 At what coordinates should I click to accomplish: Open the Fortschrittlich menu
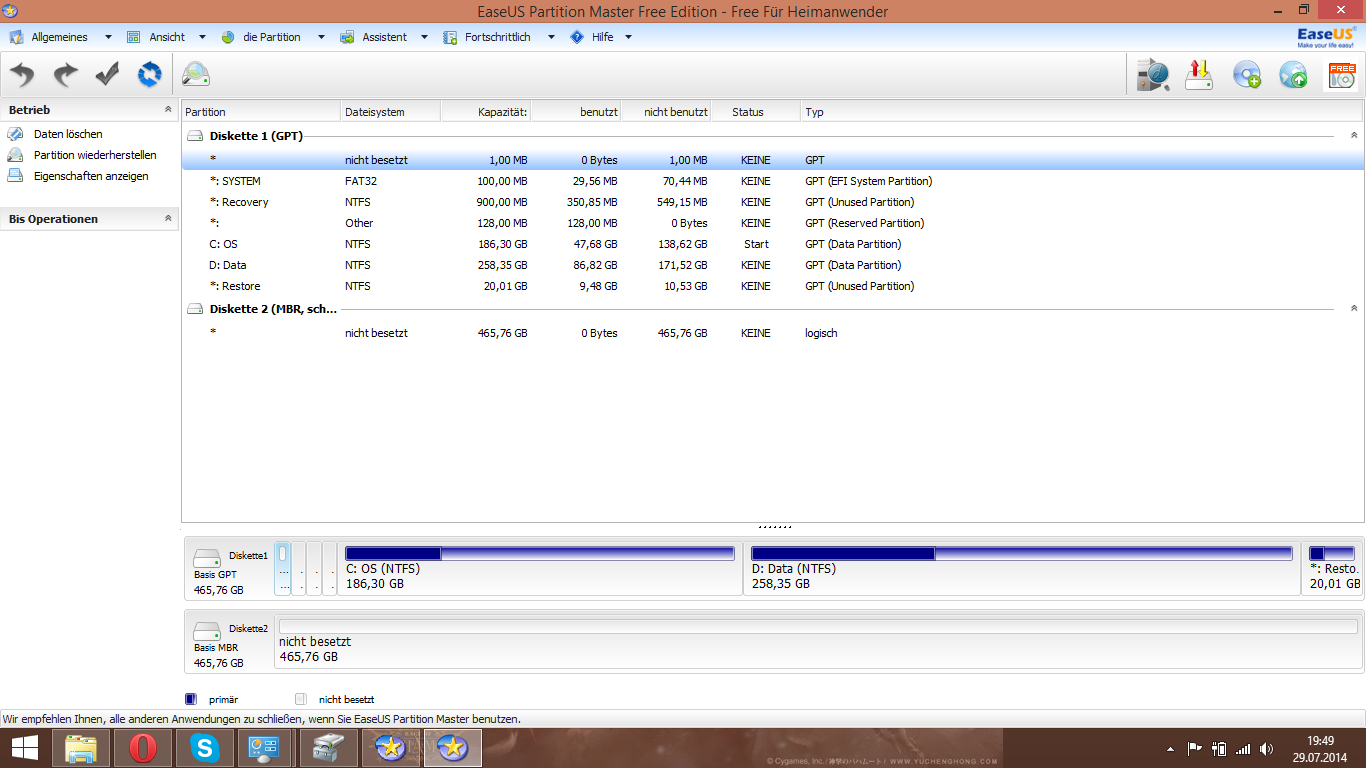point(498,37)
